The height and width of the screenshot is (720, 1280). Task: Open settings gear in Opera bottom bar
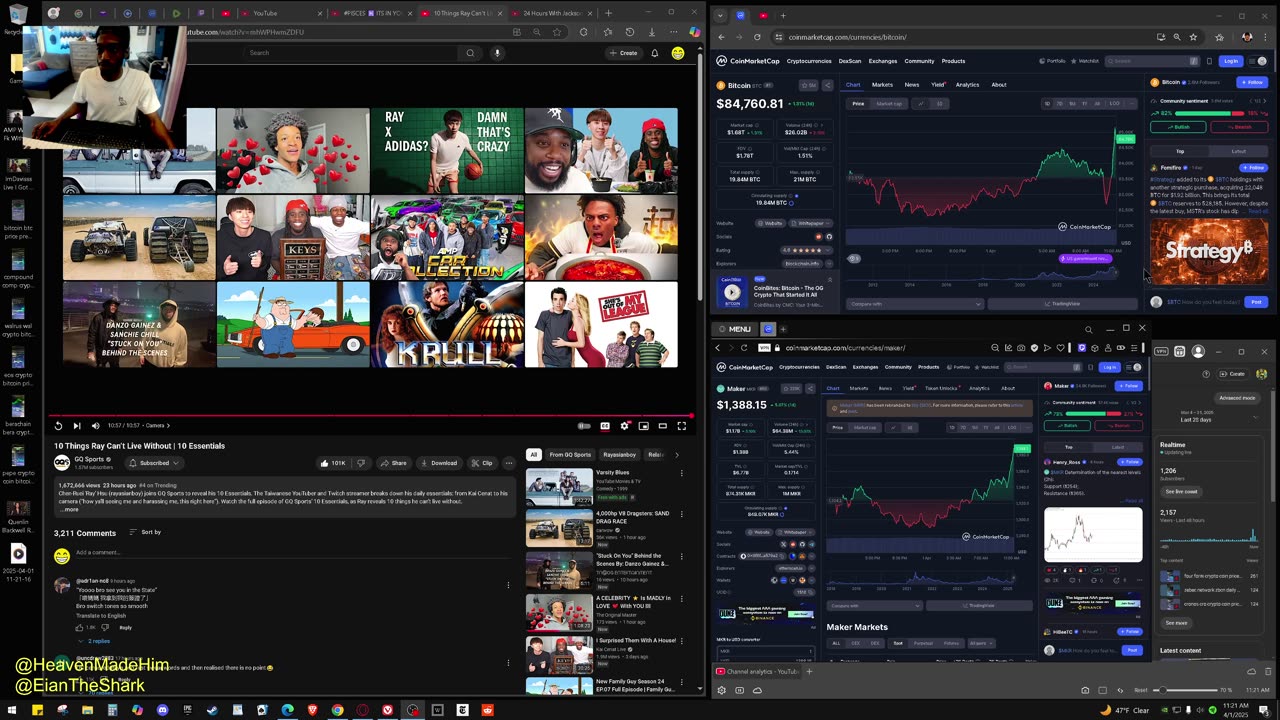pyautogui.click(x=722, y=690)
